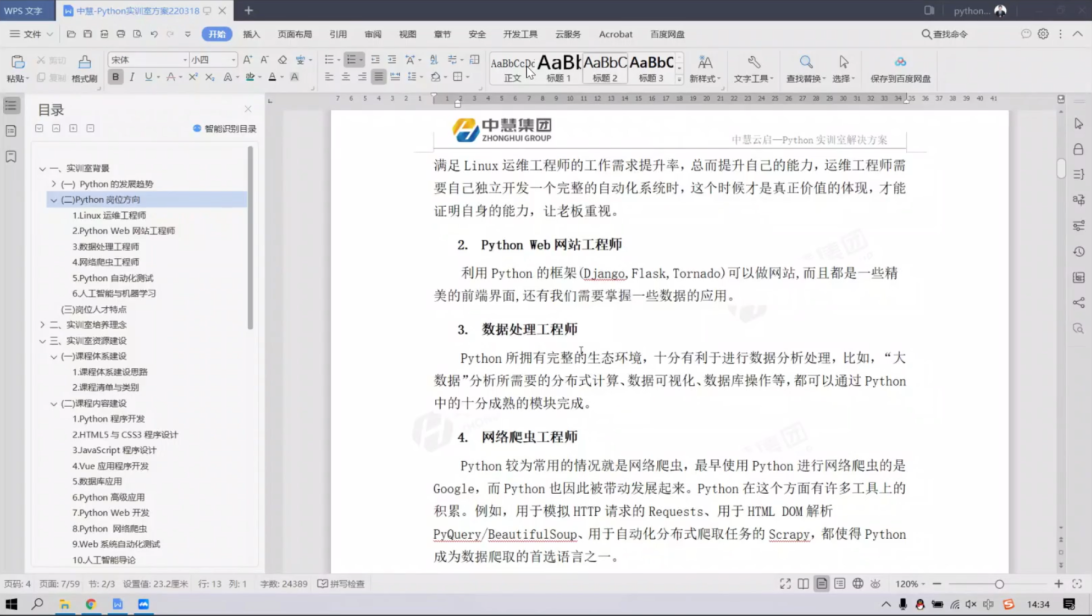Toggle Justify alignment button
This screenshot has width=1092, height=616.
(378, 77)
